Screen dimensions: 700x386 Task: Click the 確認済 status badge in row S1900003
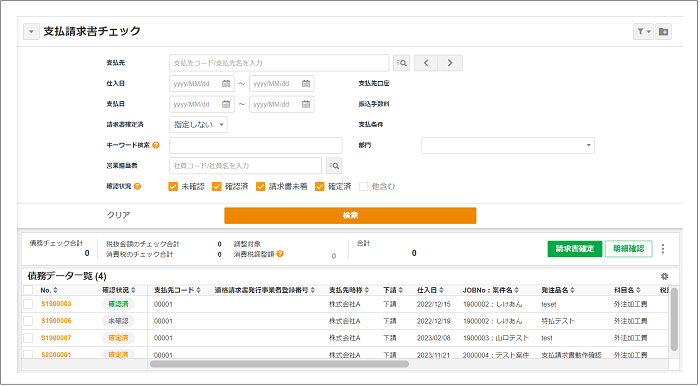coord(118,304)
